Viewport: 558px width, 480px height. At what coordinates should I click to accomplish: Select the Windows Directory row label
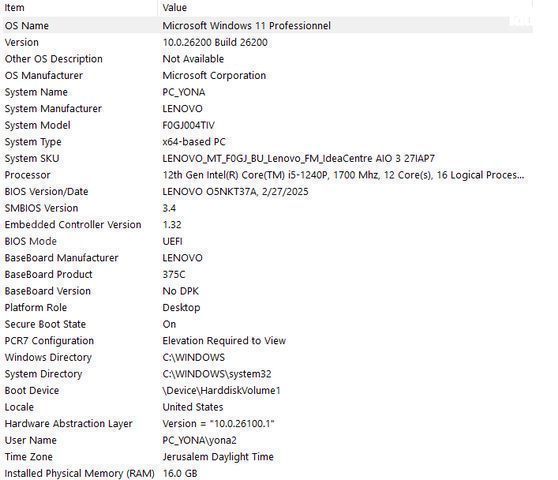point(48,357)
